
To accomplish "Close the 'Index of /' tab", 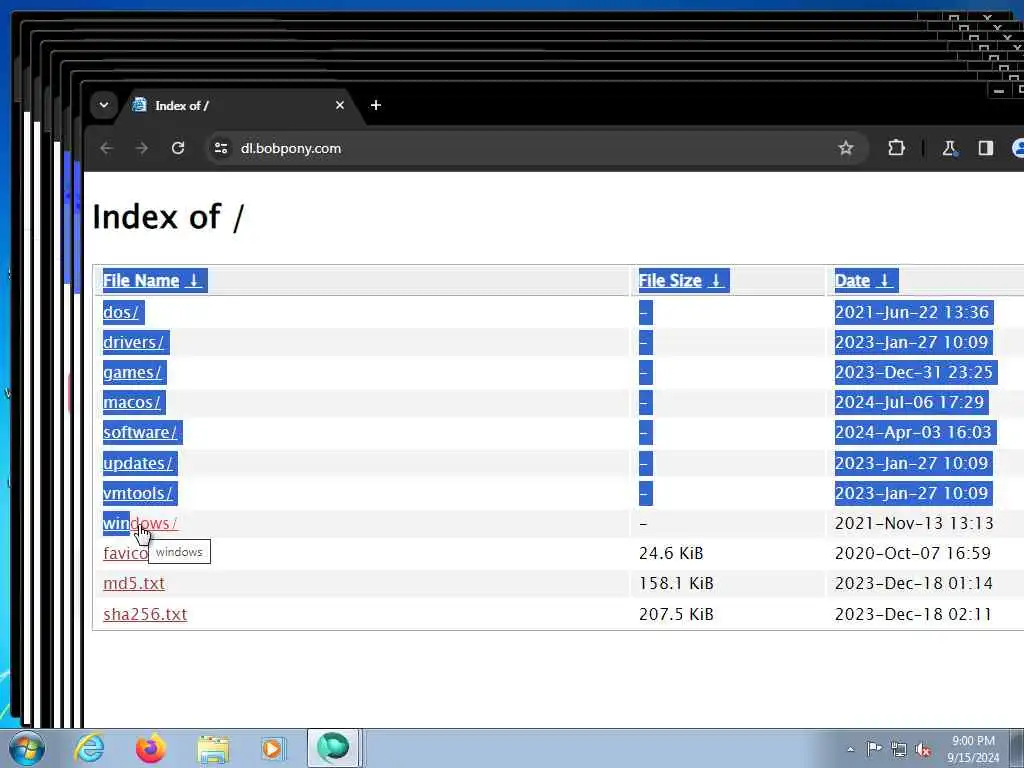I will (x=340, y=105).
